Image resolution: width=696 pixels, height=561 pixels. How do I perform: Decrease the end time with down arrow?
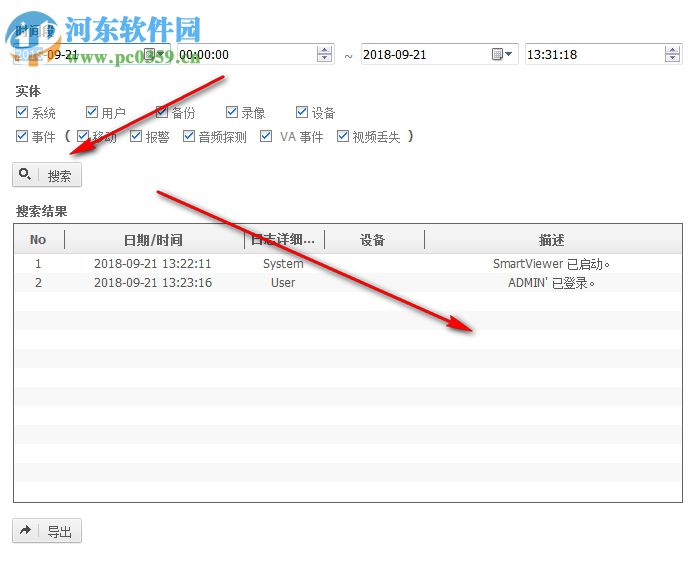point(672,58)
